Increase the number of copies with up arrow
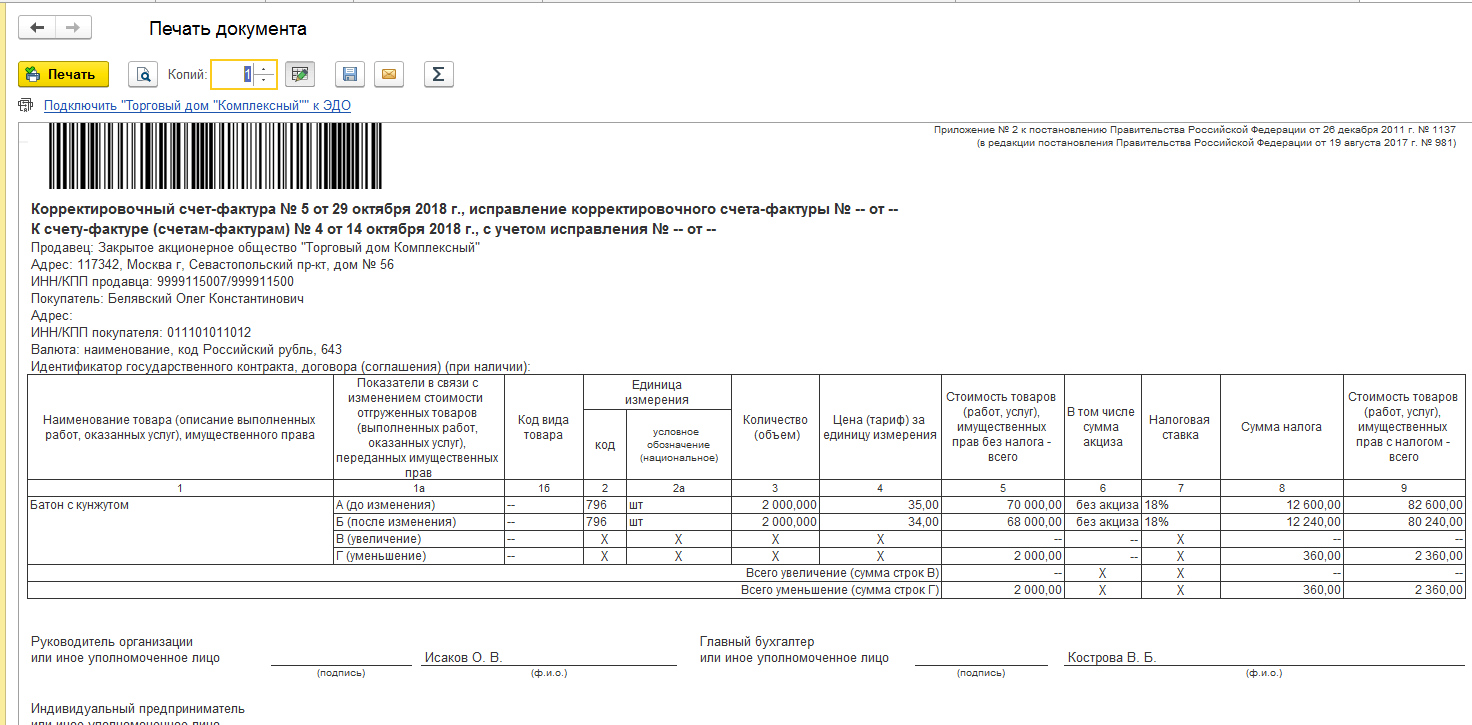 coord(264,68)
